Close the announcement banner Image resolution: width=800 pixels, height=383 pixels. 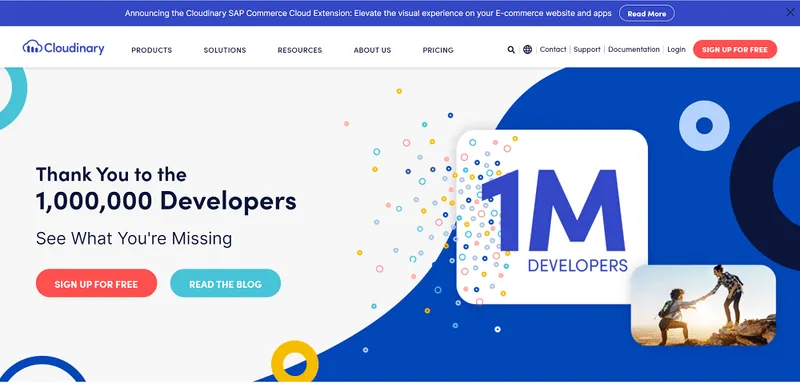(x=790, y=13)
